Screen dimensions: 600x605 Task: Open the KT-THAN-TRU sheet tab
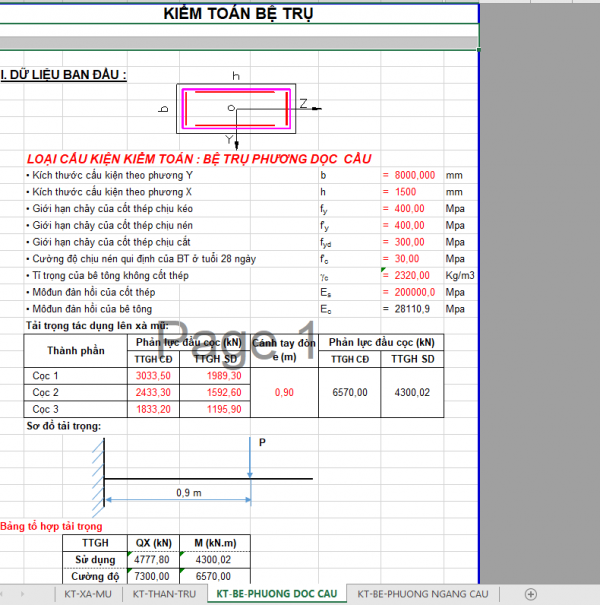tap(165, 594)
